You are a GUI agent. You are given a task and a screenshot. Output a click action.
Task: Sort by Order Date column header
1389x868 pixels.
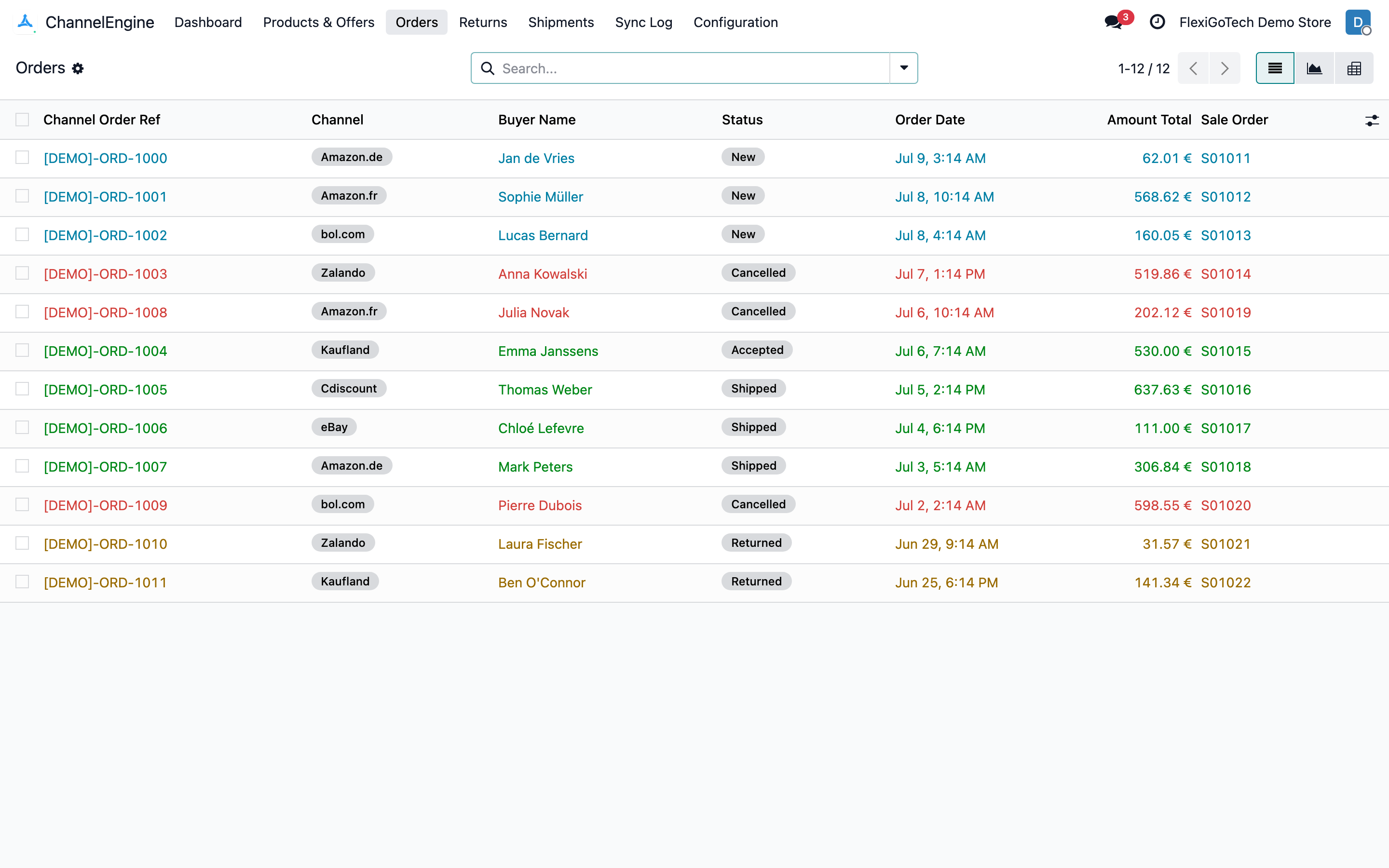click(x=930, y=120)
